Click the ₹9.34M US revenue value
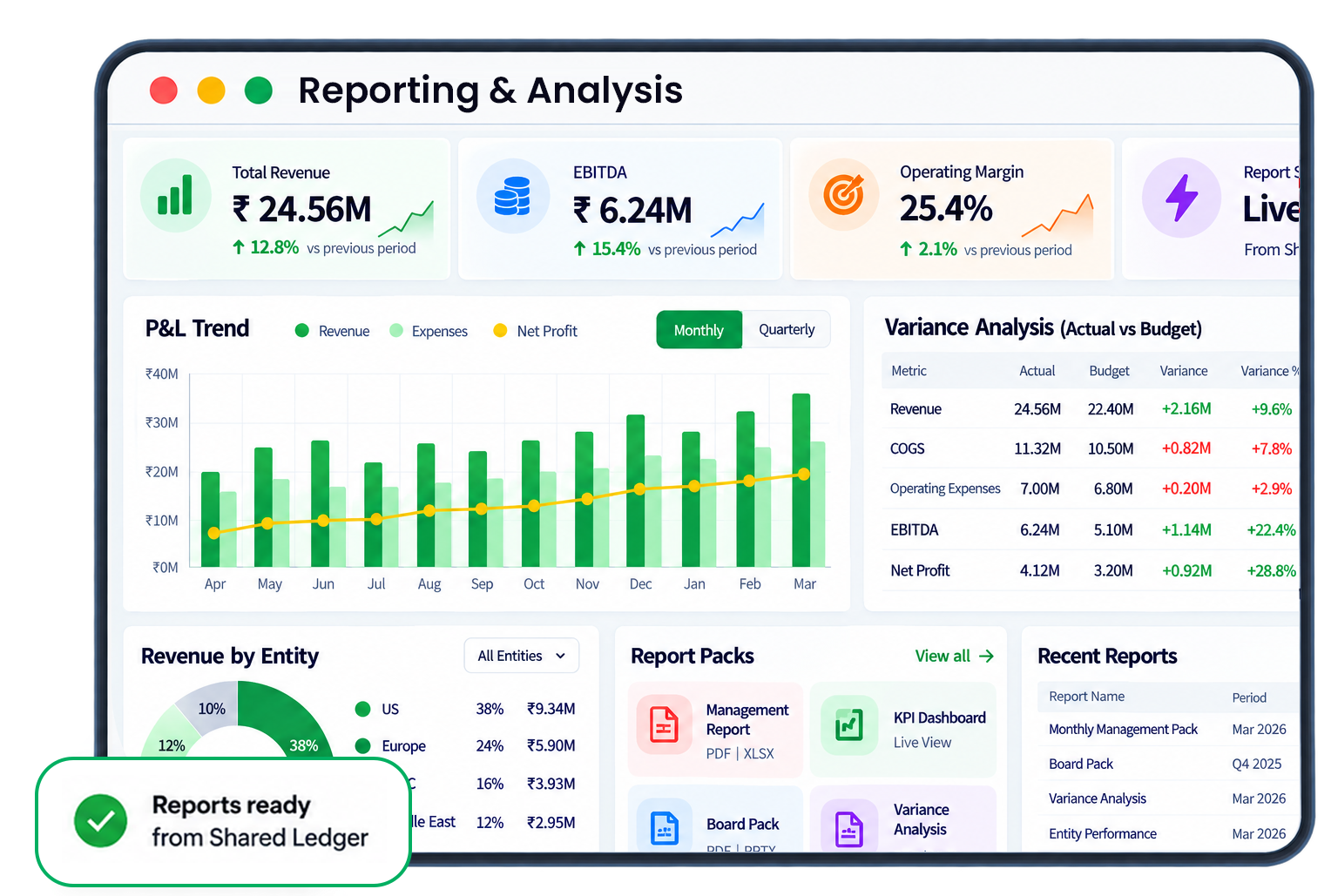Viewport: 1331px width, 896px height. coord(551,709)
